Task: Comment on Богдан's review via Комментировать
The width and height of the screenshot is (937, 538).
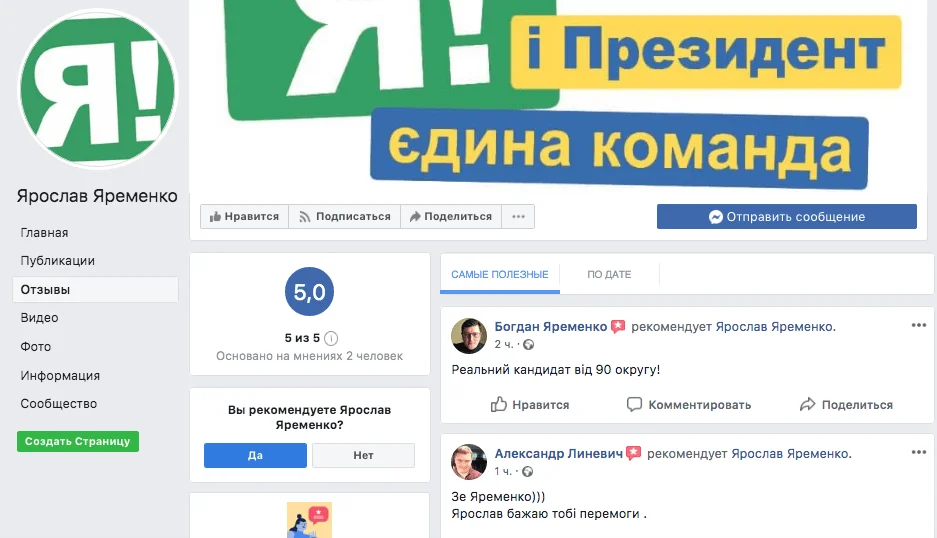Action: [x=688, y=405]
